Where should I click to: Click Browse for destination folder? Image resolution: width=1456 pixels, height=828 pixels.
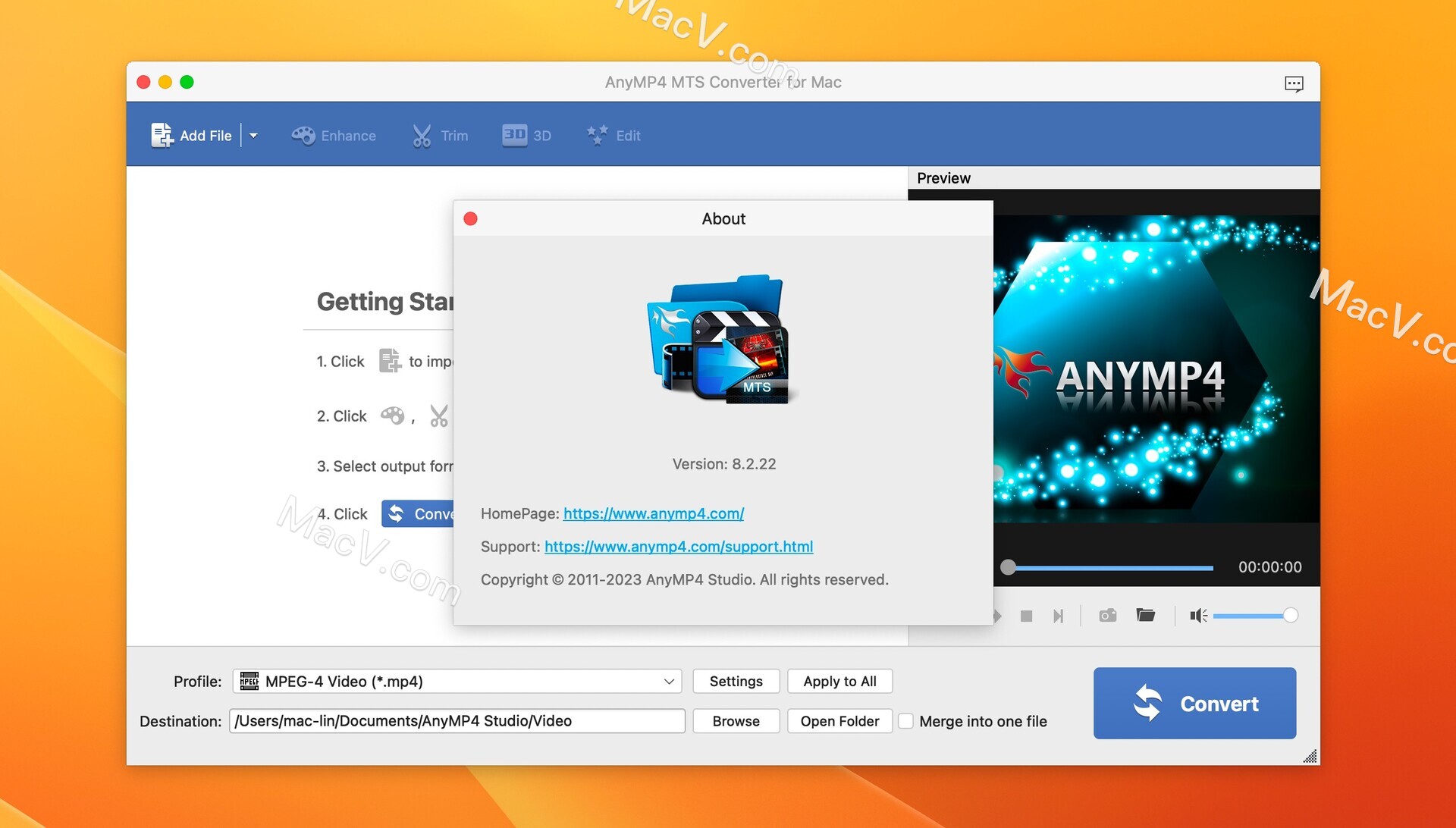coord(736,721)
